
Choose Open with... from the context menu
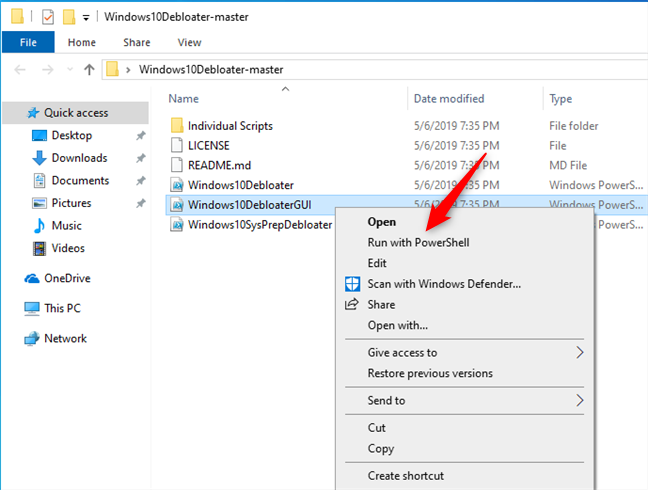(398, 325)
